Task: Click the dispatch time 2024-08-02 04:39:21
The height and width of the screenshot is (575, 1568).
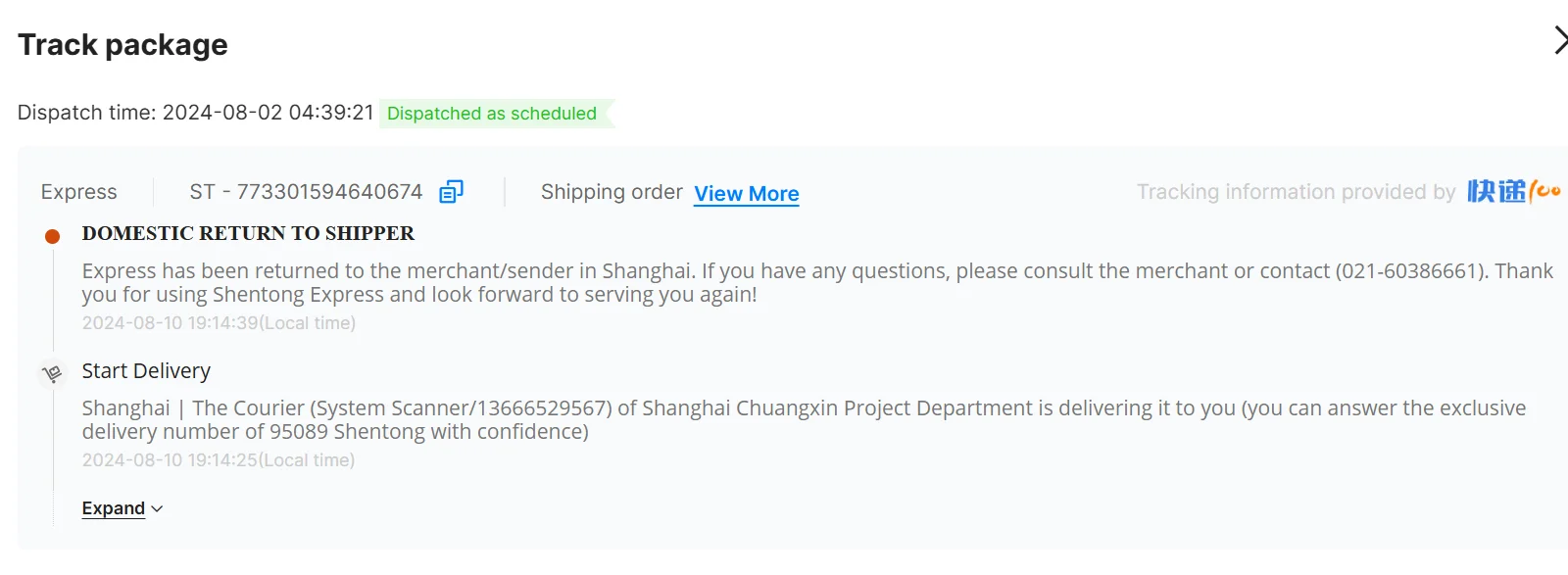Action: (268, 113)
